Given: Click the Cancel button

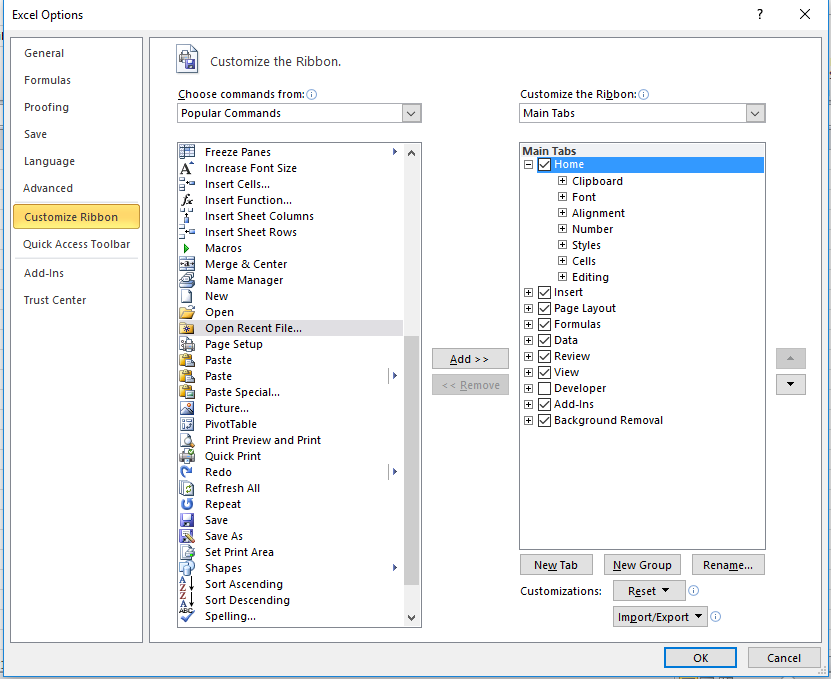Looking at the screenshot, I should point(784,658).
